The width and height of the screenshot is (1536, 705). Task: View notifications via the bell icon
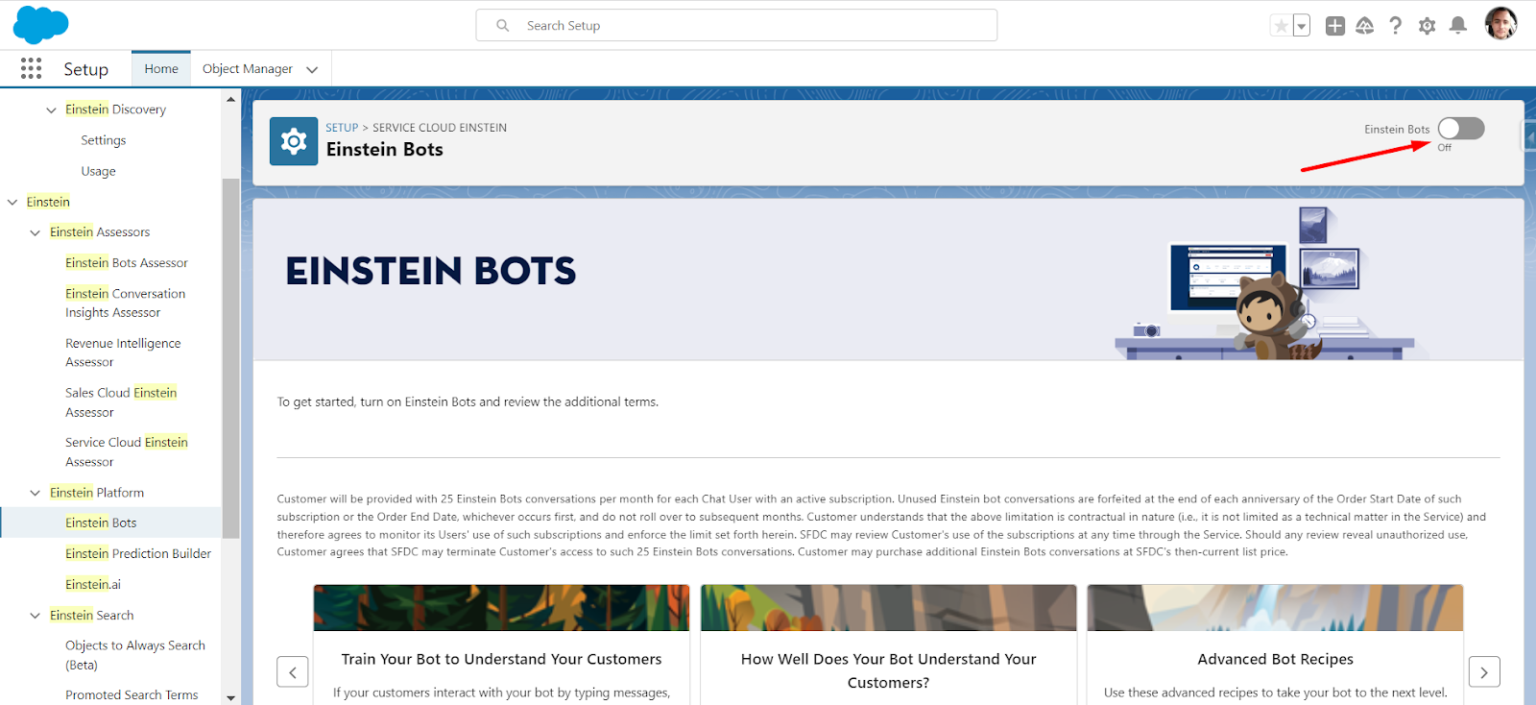(1458, 26)
